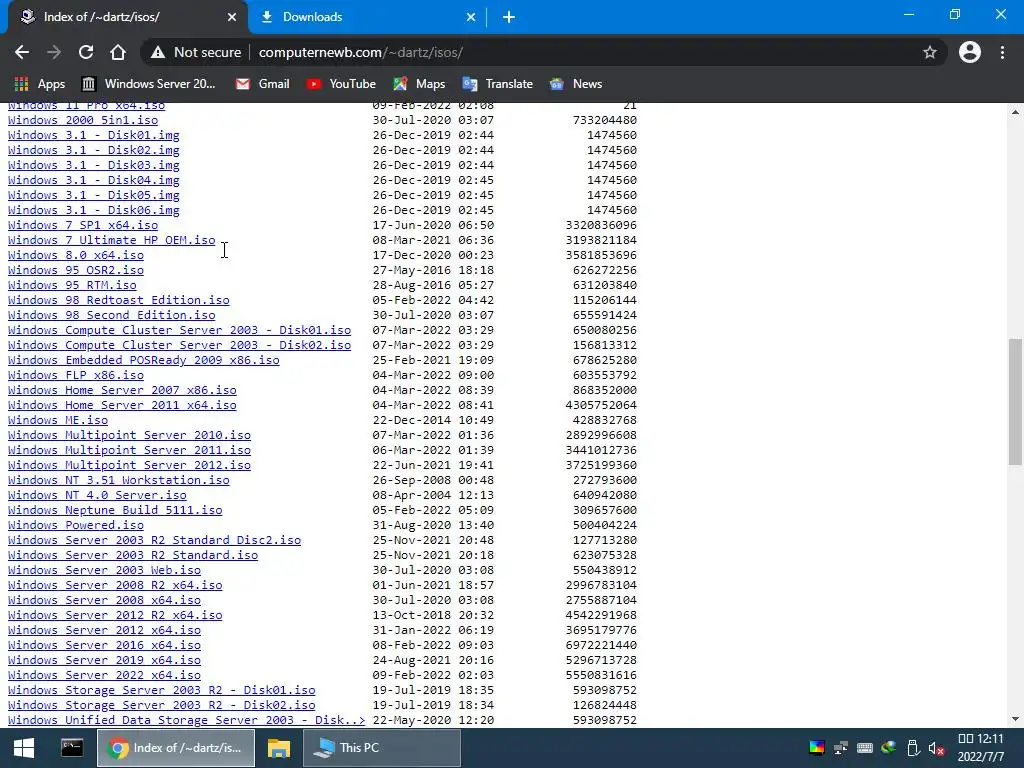This screenshot has height=768, width=1024.
Task: Download Windows_Embedded_POSReady_2009_x86.iso
Action: pyautogui.click(x=144, y=360)
